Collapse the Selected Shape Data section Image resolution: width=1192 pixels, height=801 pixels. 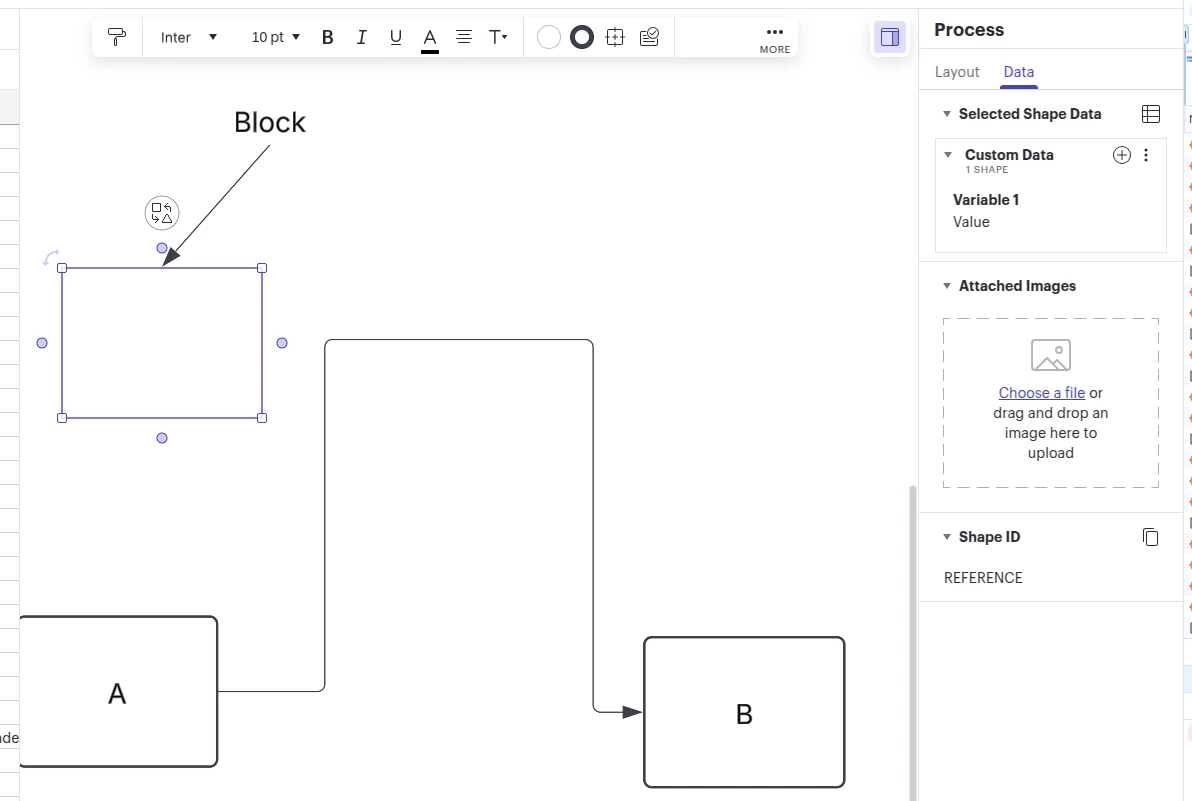coord(947,114)
